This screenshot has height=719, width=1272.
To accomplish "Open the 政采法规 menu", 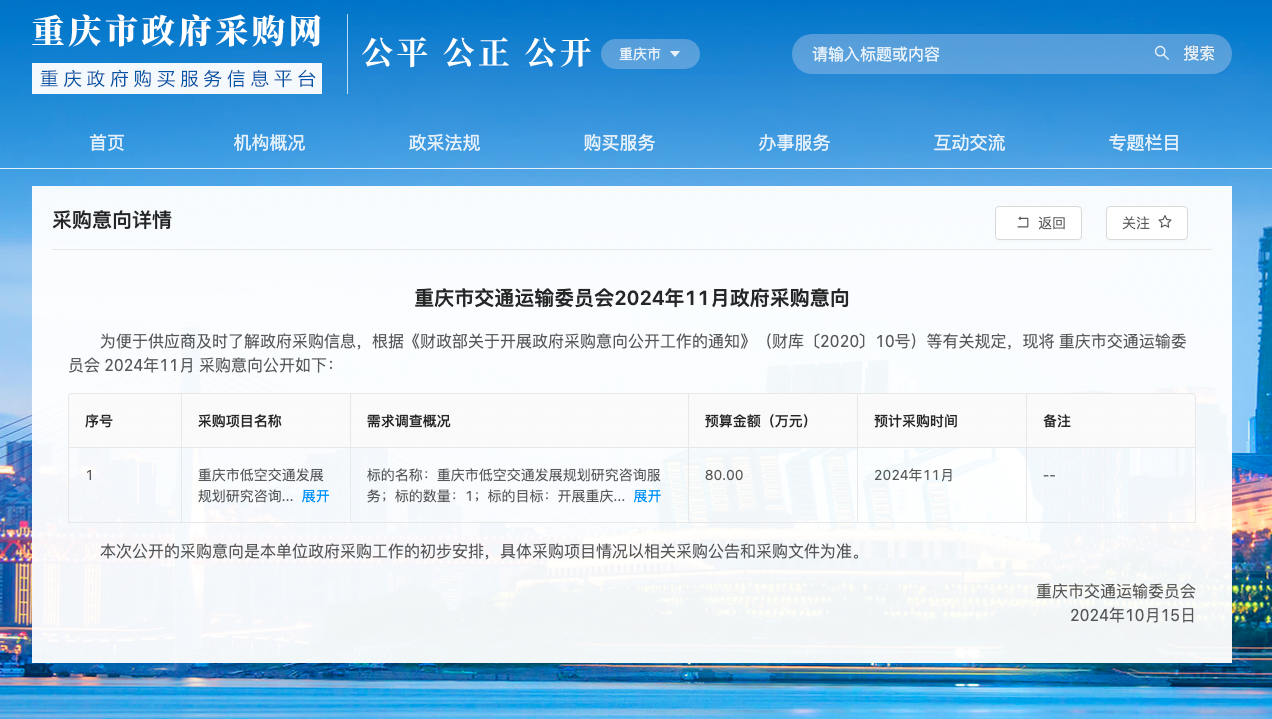I will (444, 143).
